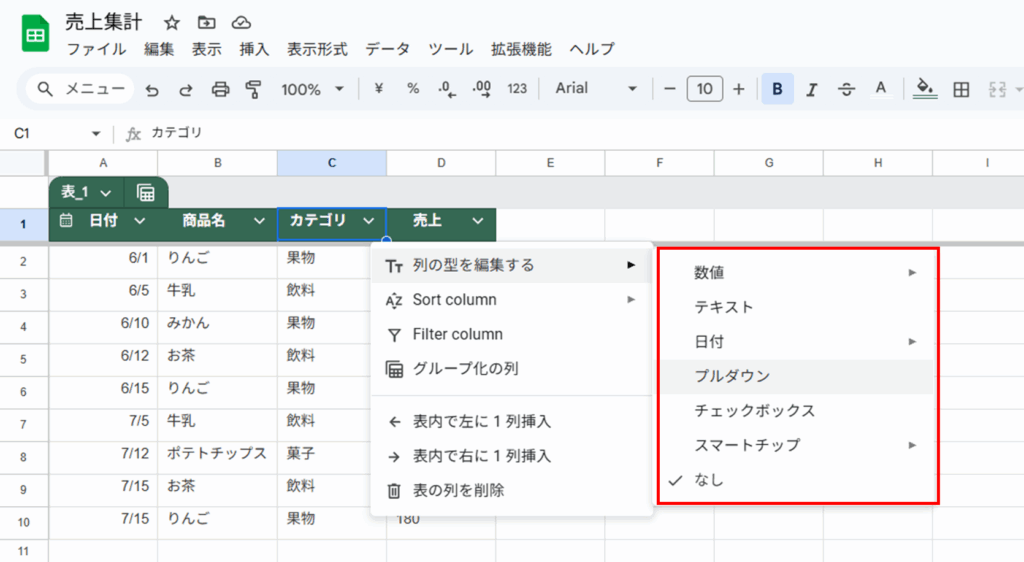Image resolution: width=1024 pixels, height=562 pixels.
Task: Choose グループ化の列 option
Action: click(x=511, y=369)
